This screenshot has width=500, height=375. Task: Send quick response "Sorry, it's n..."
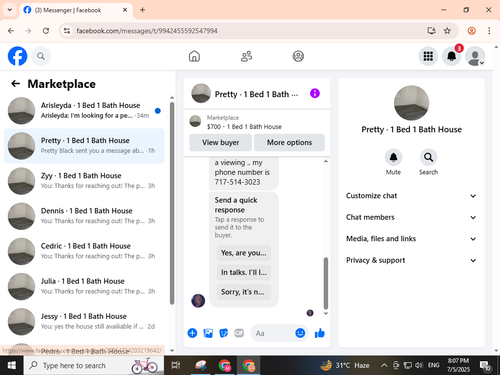244,292
